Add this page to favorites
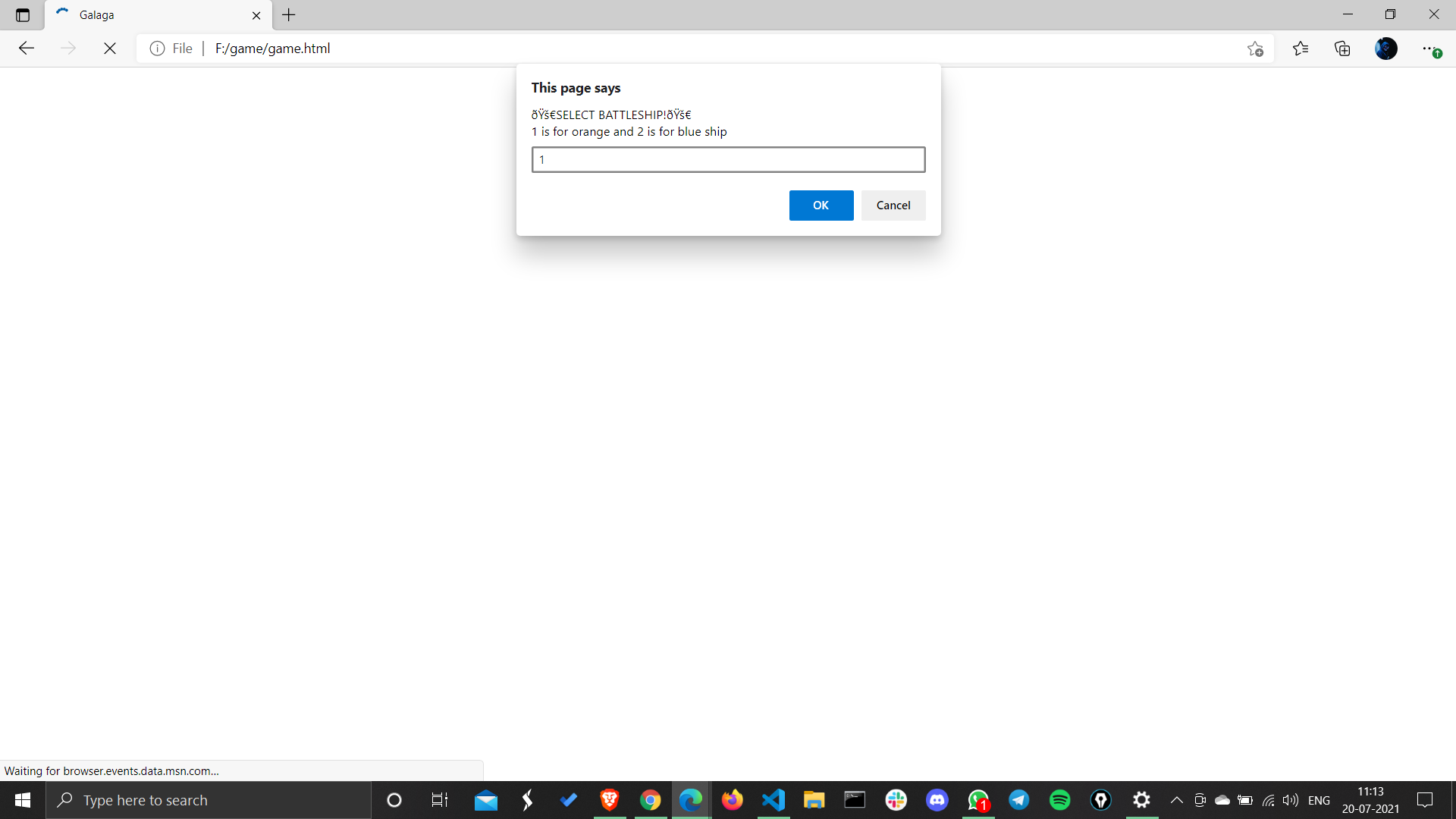1456x819 pixels. click(x=1255, y=49)
